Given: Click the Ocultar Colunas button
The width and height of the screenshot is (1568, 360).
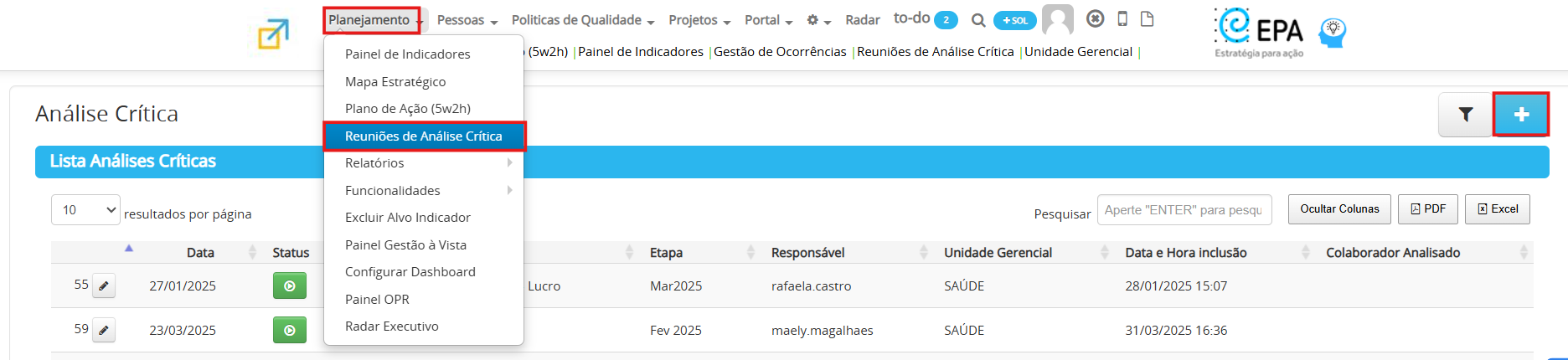Looking at the screenshot, I should click(1339, 209).
